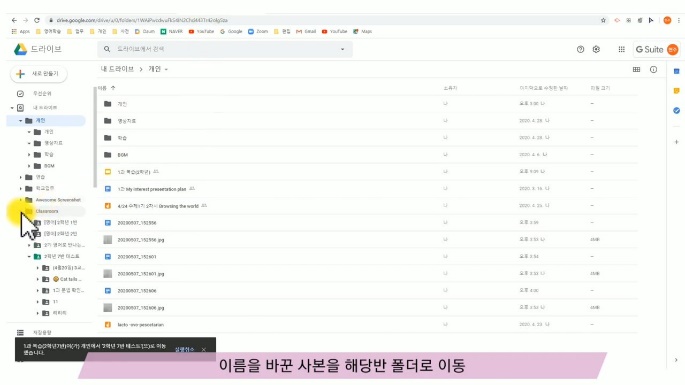
Task: Show the details info panel icon
Action: point(653,69)
